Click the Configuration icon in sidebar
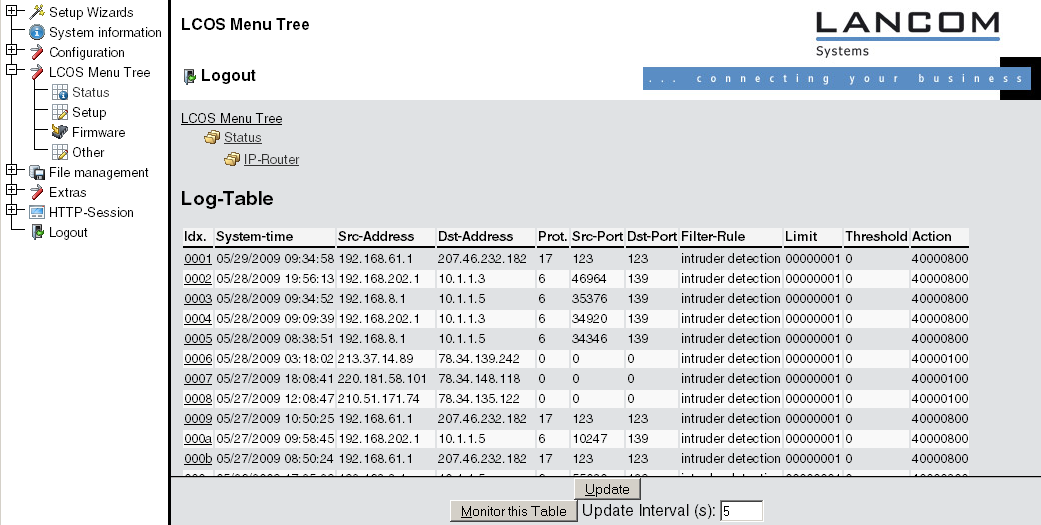The image size is (1041, 525). point(37,52)
